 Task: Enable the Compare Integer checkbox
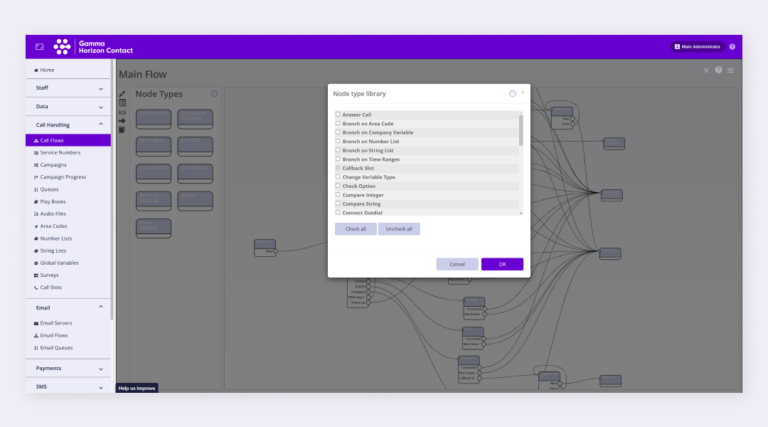point(338,195)
